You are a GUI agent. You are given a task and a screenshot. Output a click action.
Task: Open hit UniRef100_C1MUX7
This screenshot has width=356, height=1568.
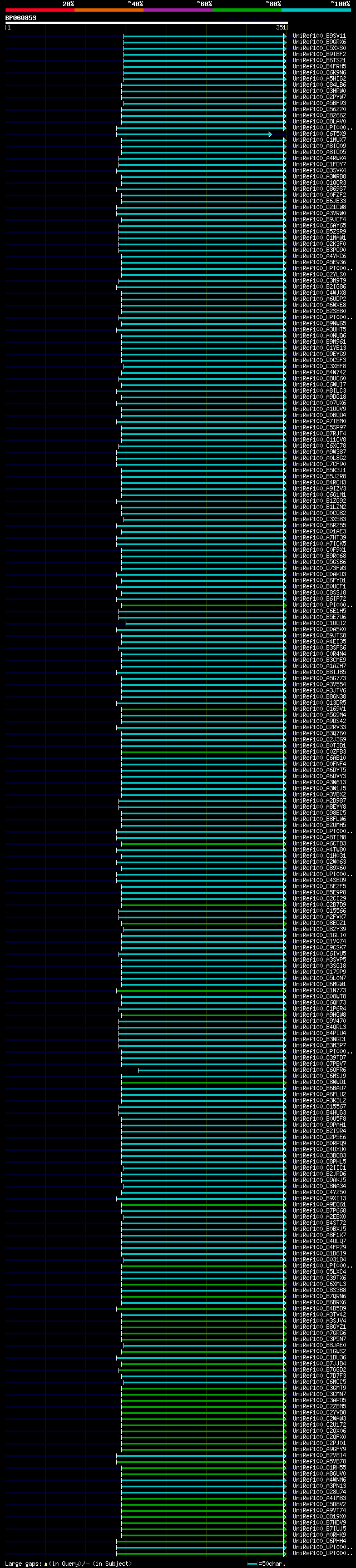(x=319, y=140)
